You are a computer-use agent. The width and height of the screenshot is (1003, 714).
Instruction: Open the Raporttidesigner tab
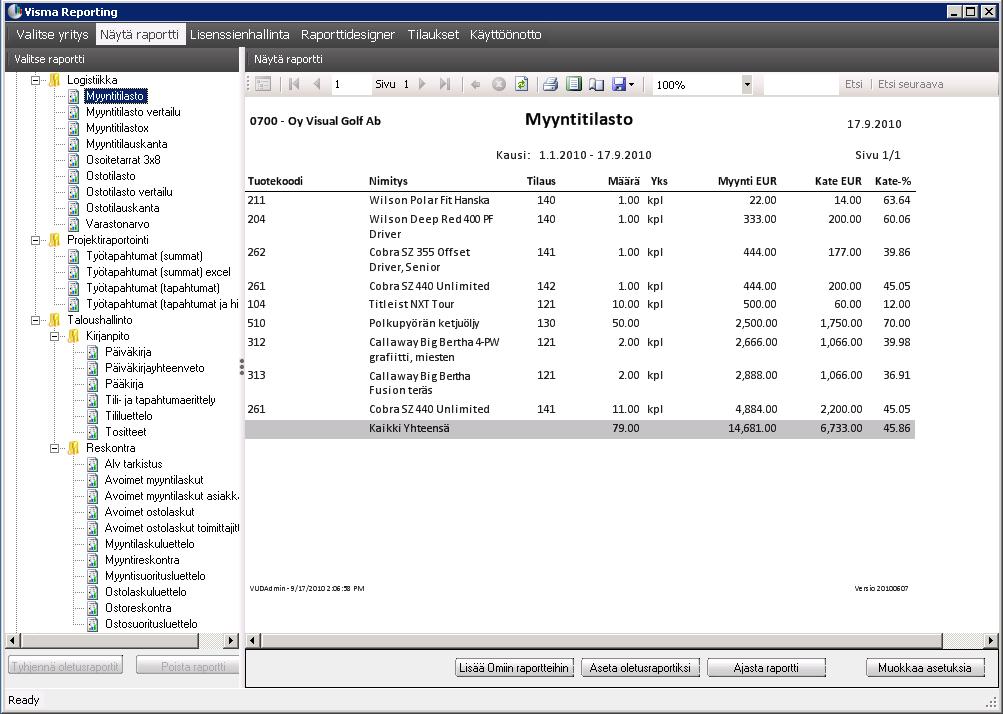click(348, 35)
